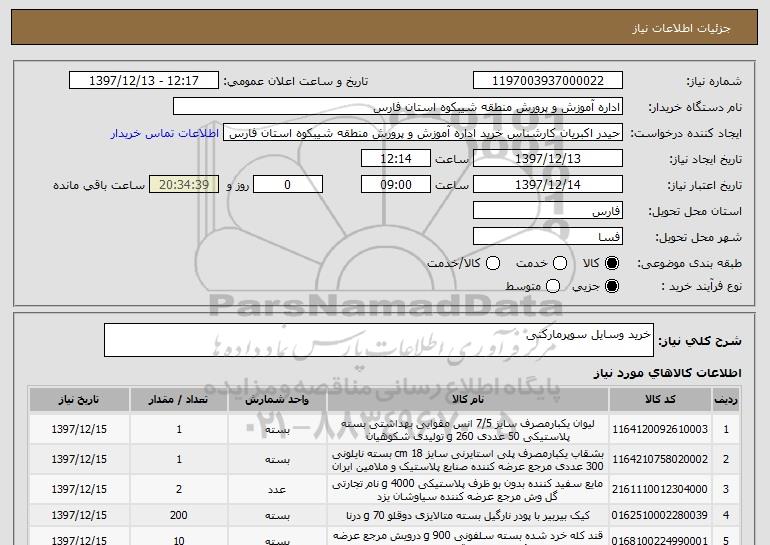
Task: Click the quantity 10 in row 5
Action: tap(179, 541)
